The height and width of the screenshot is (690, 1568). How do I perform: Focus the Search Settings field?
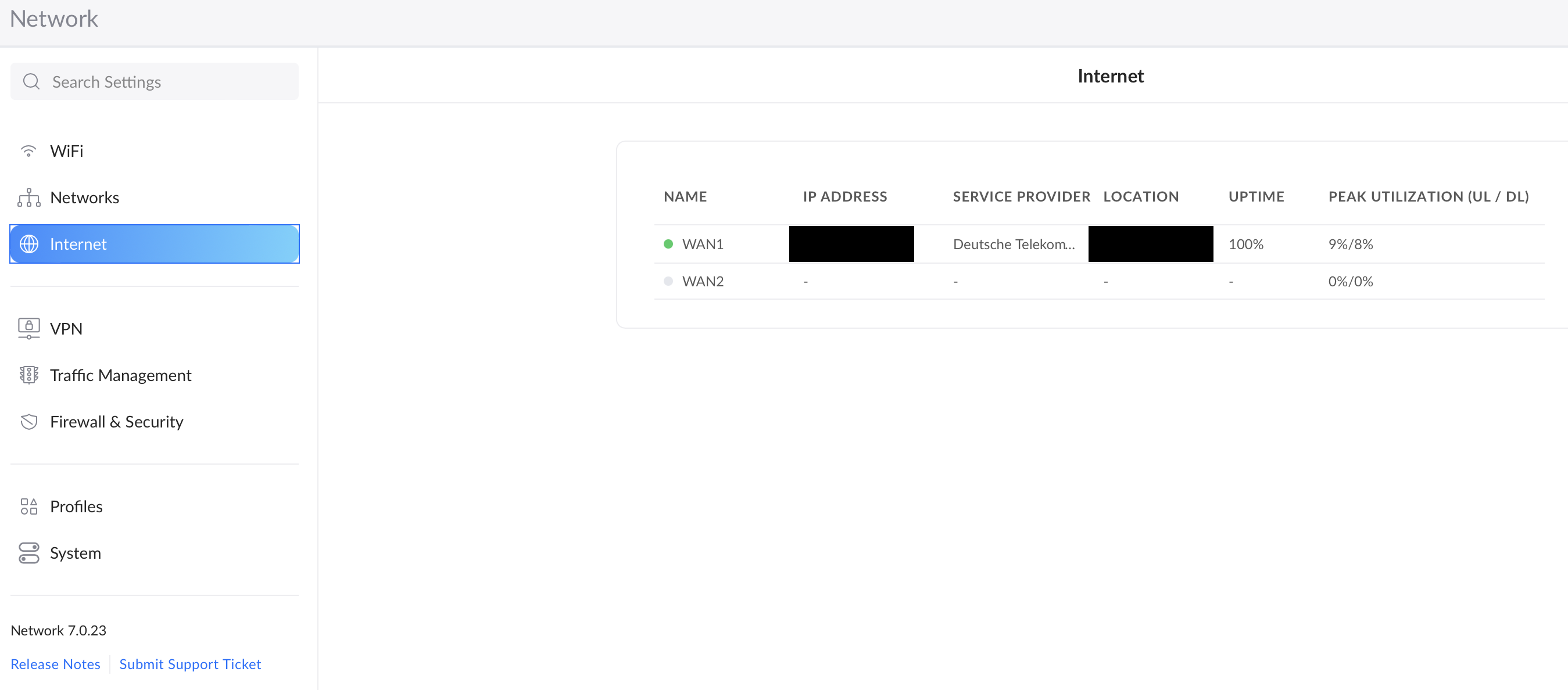[164, 81]
